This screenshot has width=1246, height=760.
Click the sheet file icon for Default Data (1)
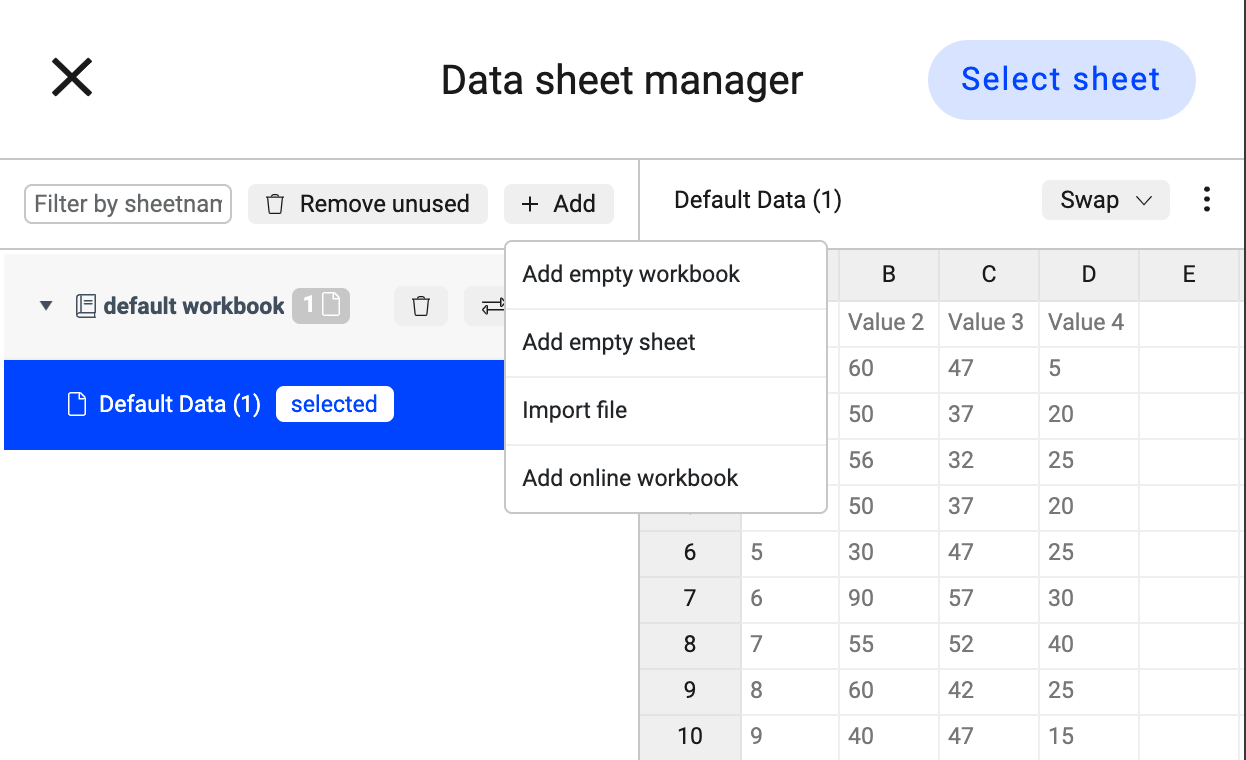point(77,405)
